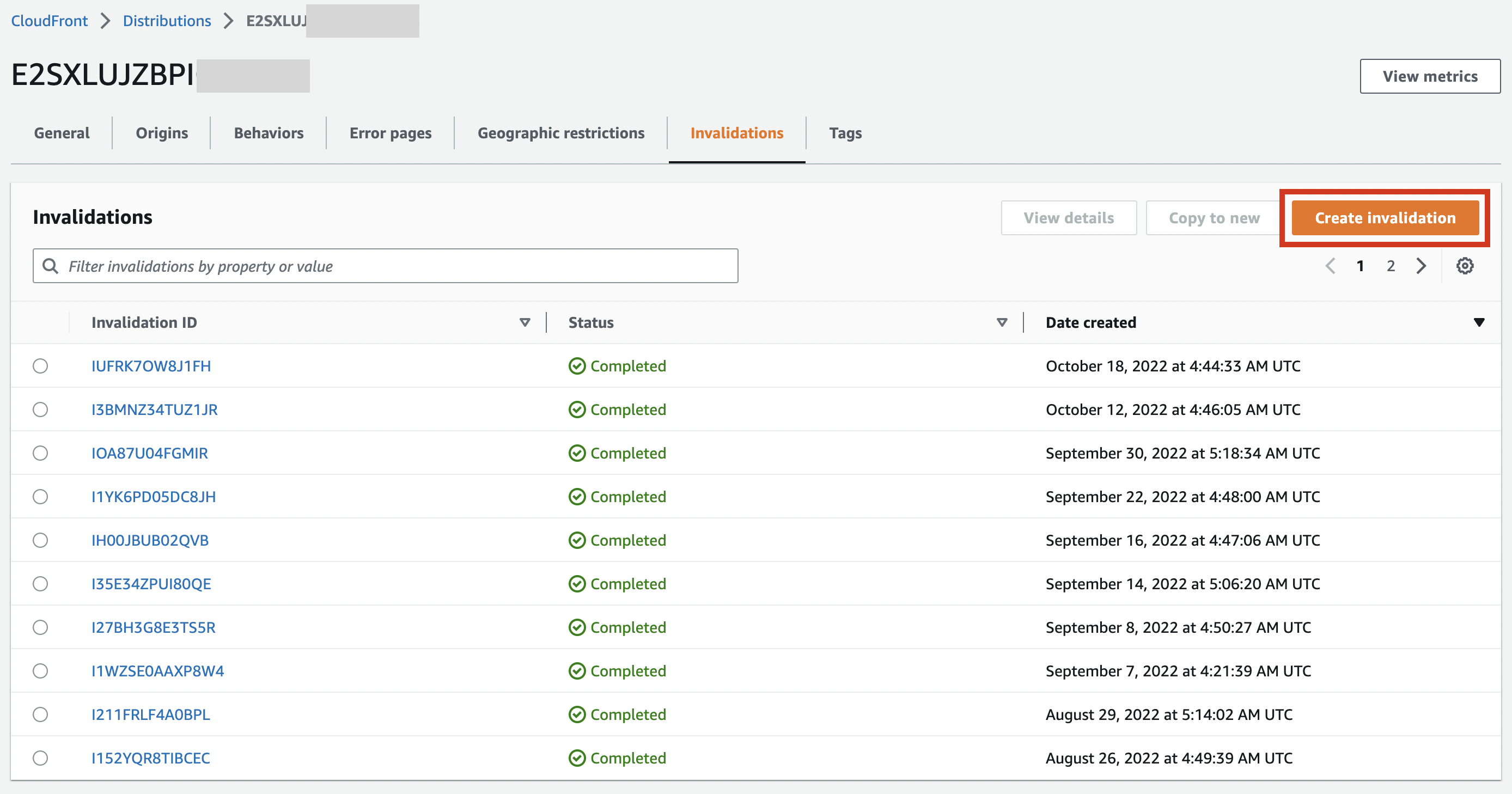Open invalidation I3BMNZ34TUZ1JR link

pyautogui.click(x=154, y=409)
